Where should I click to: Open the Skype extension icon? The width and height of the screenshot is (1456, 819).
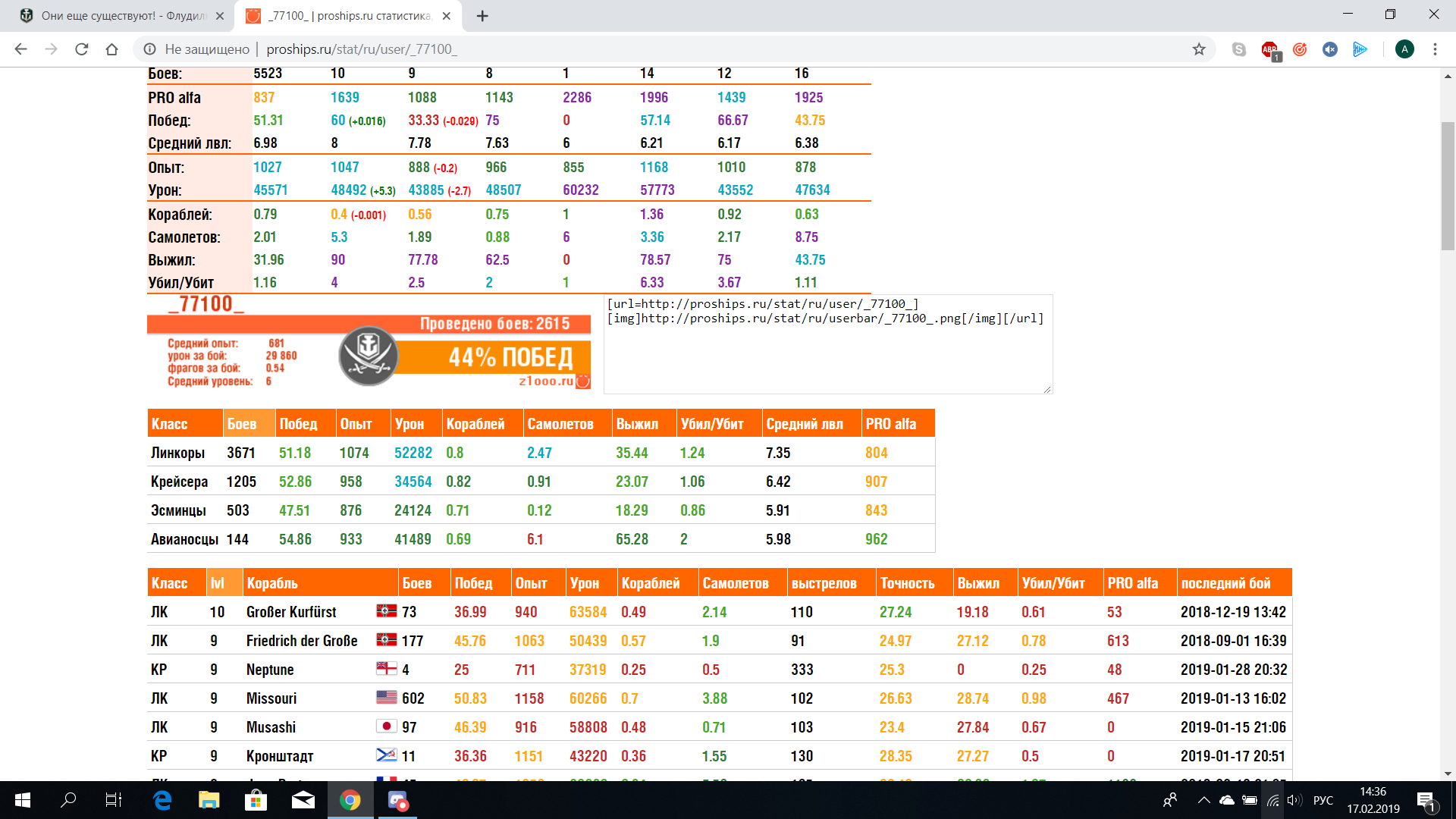(x=1239, y=49)
